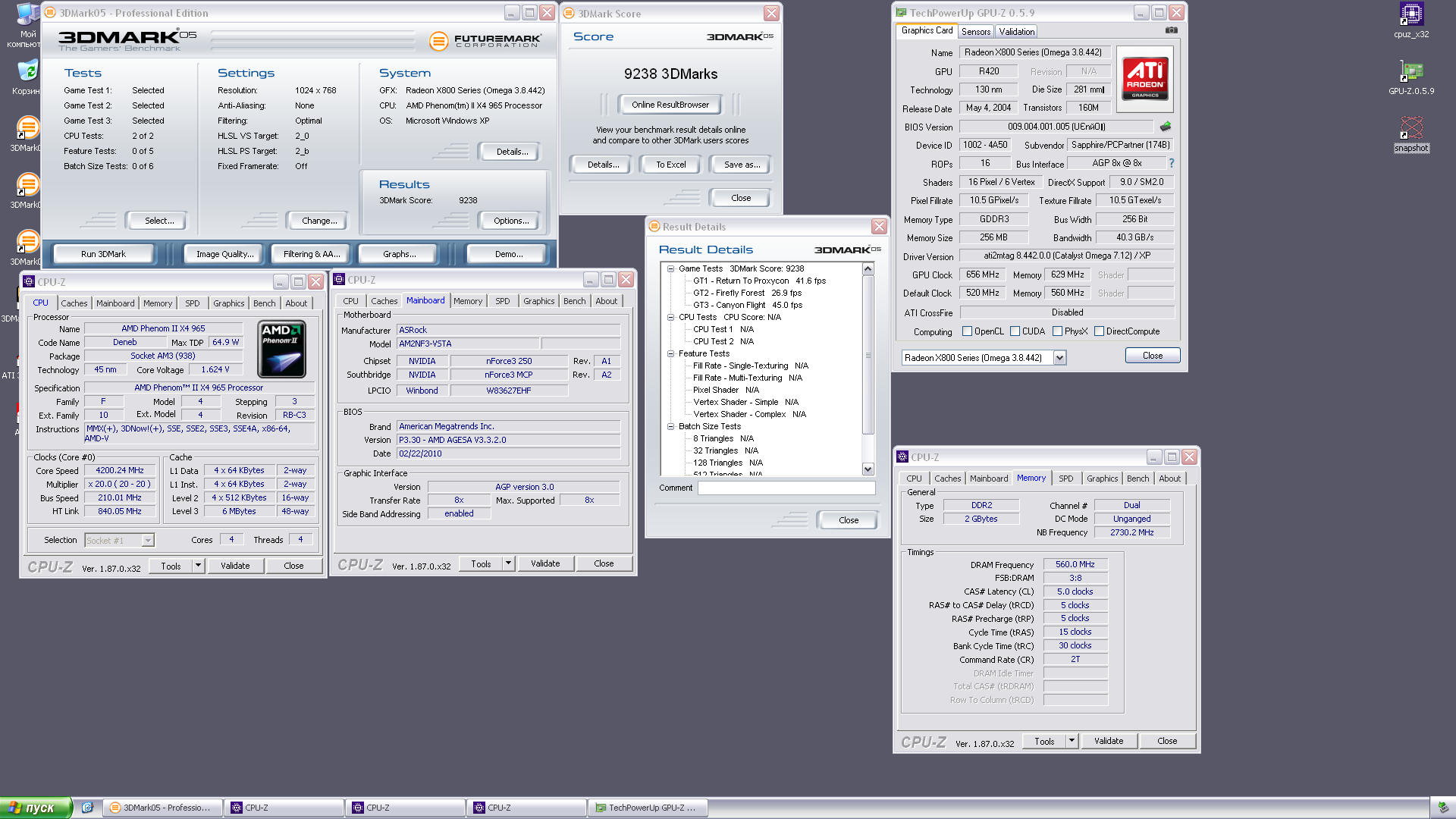Screen dimensions: 1456x819
Task: Switch to the Sensors tab in GPU-Z
Action: coord(976,31)
